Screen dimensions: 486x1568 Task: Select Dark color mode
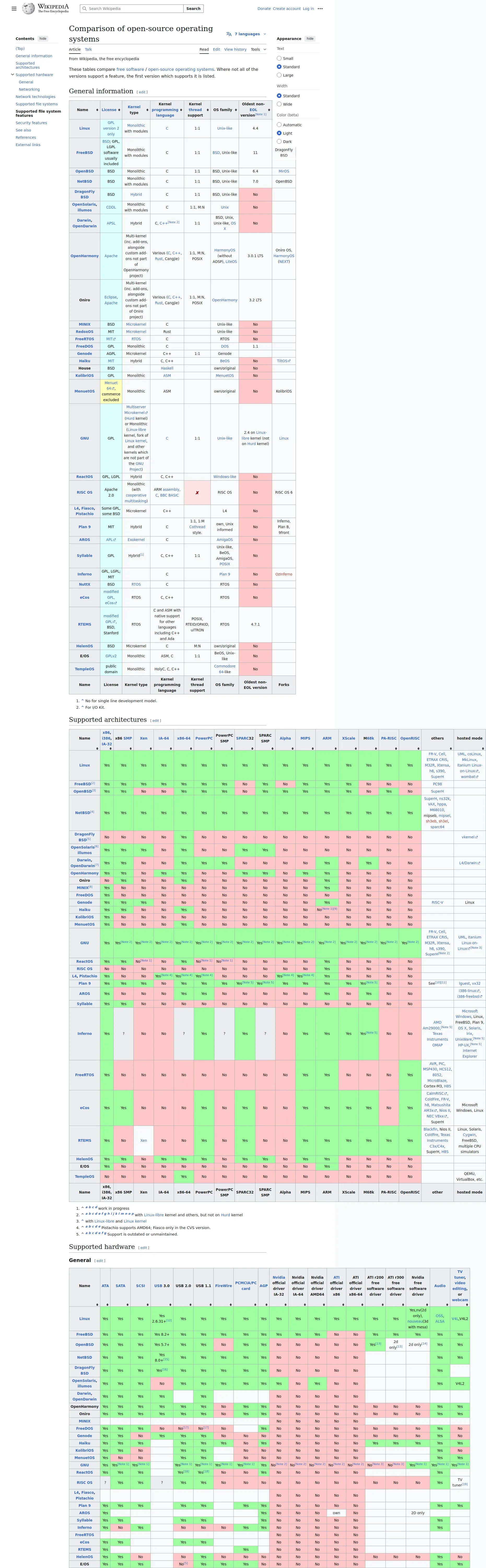pyautogui.click(x=279, y=141)
